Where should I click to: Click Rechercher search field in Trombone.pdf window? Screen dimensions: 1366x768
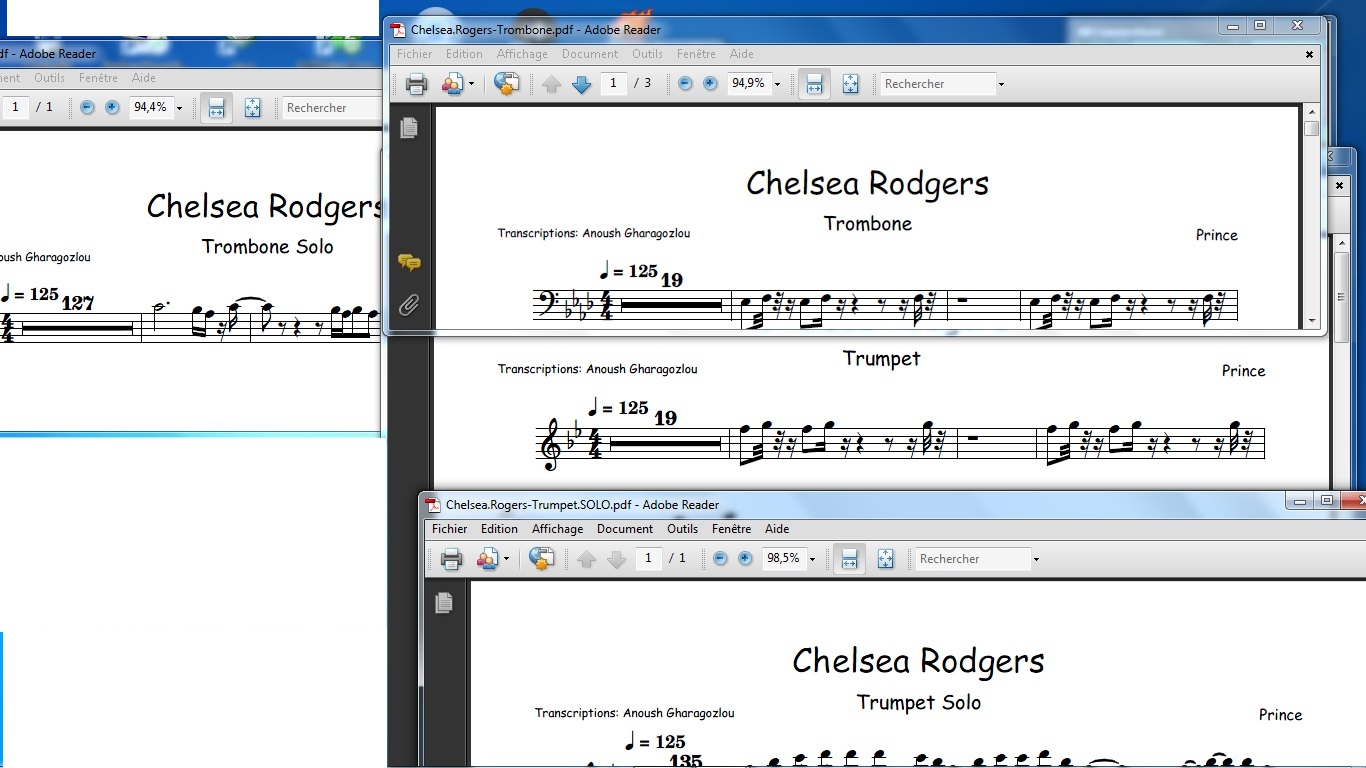pos(938,84)
